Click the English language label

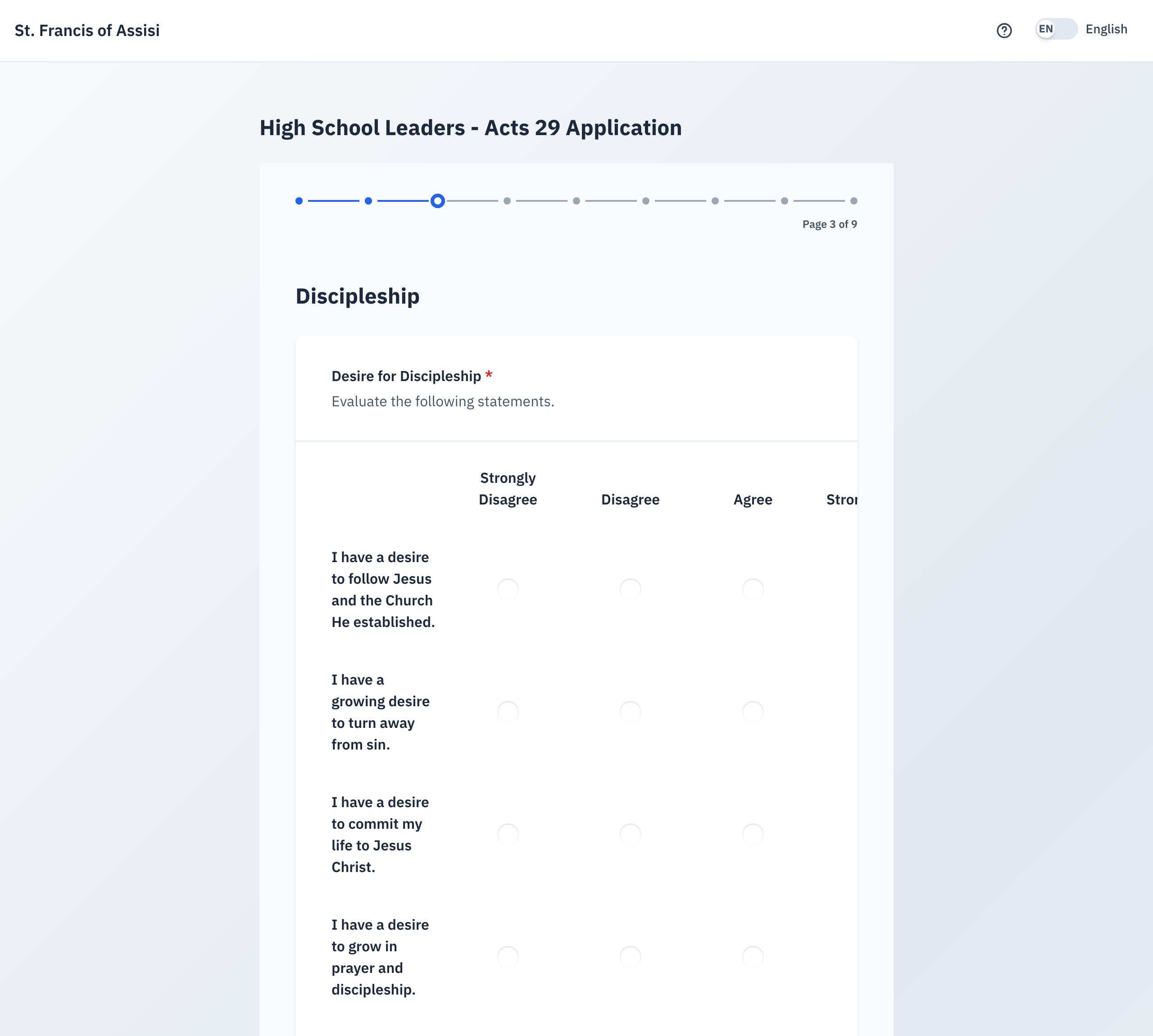coord(1106,29)
